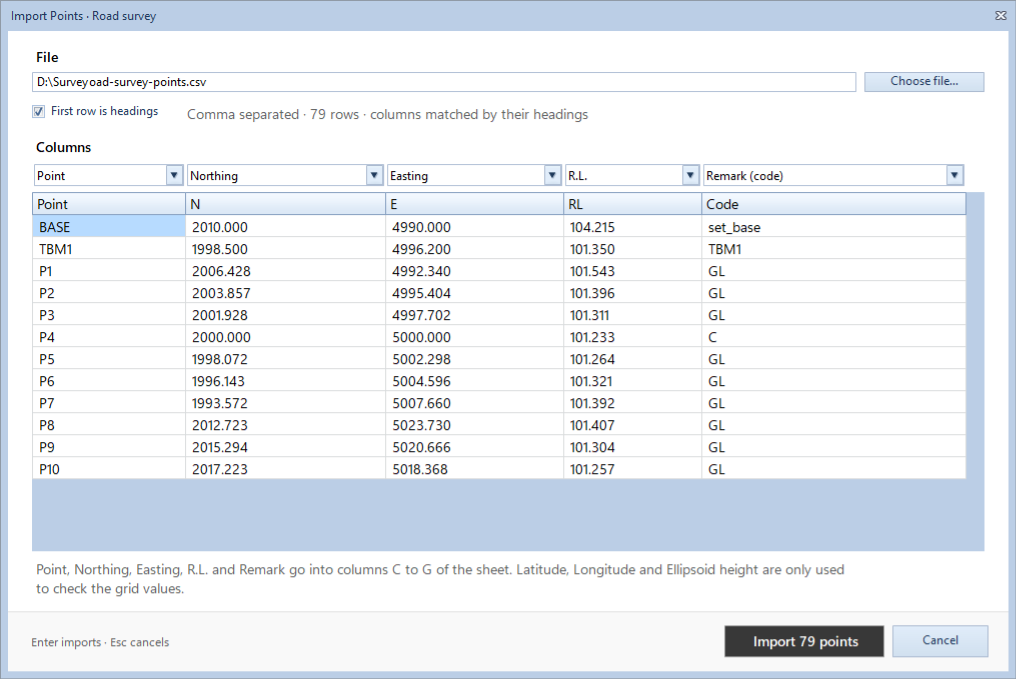Select the P9 point cell
This screenshot has width=1016, height=679.
coord(109,447)
